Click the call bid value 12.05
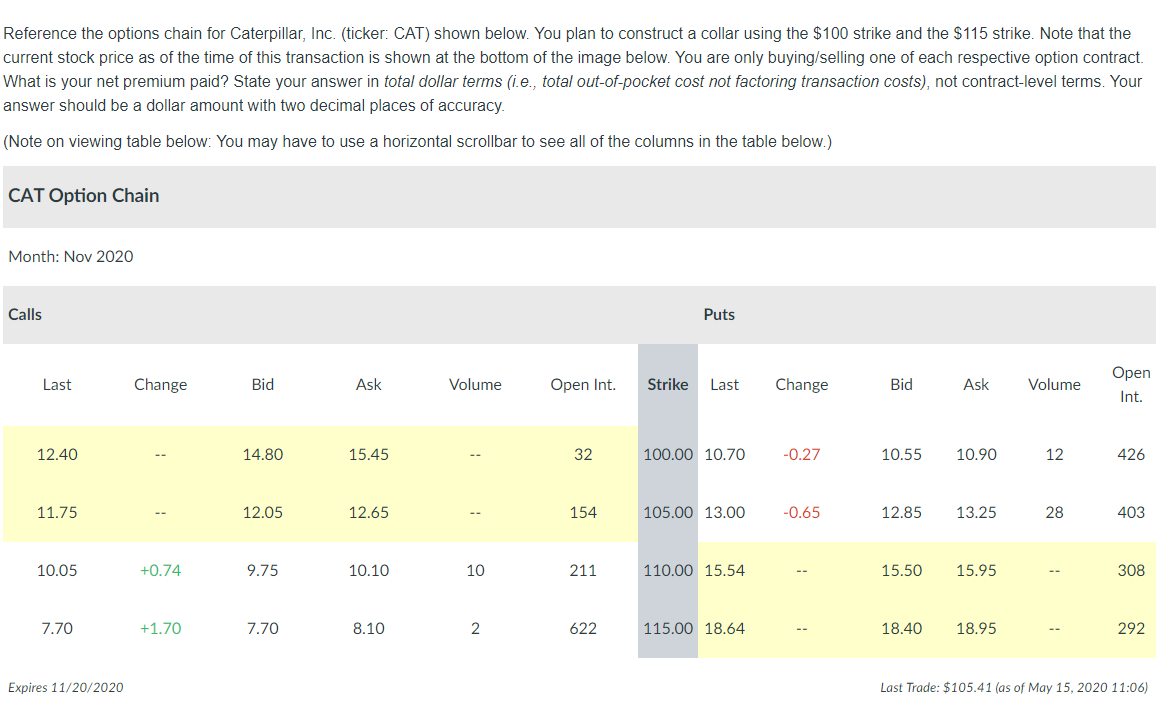Screen dimensions: 1166x715 pyautogui.click(x=262, y=512)
